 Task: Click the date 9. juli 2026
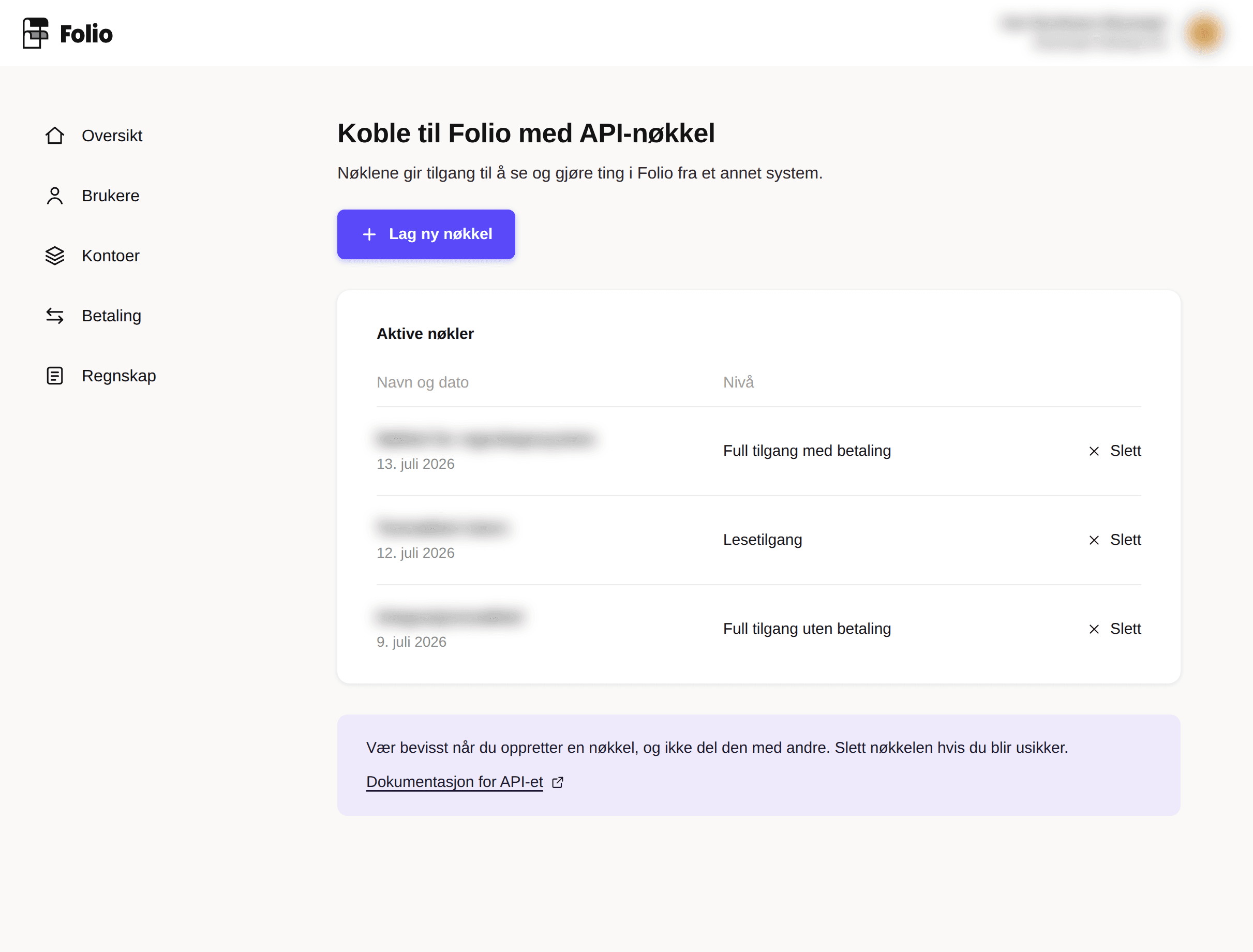tap(411, 642)
